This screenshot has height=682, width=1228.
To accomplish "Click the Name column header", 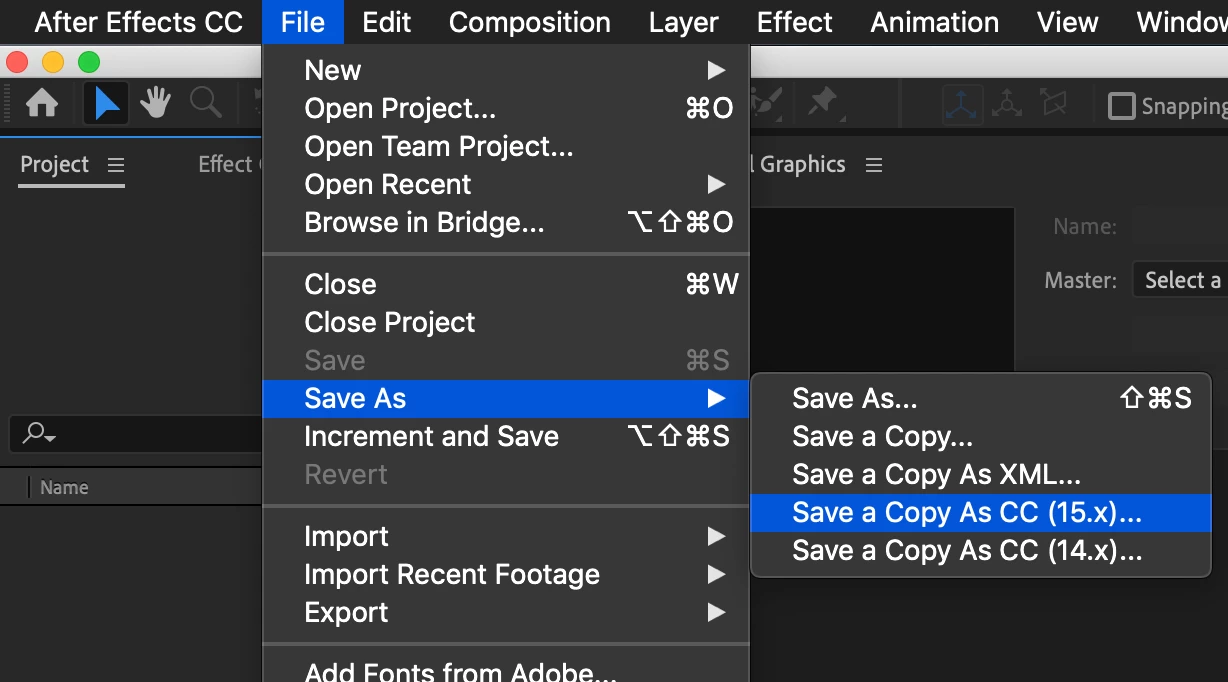I will pyautogui.click(x=64, y=488).
